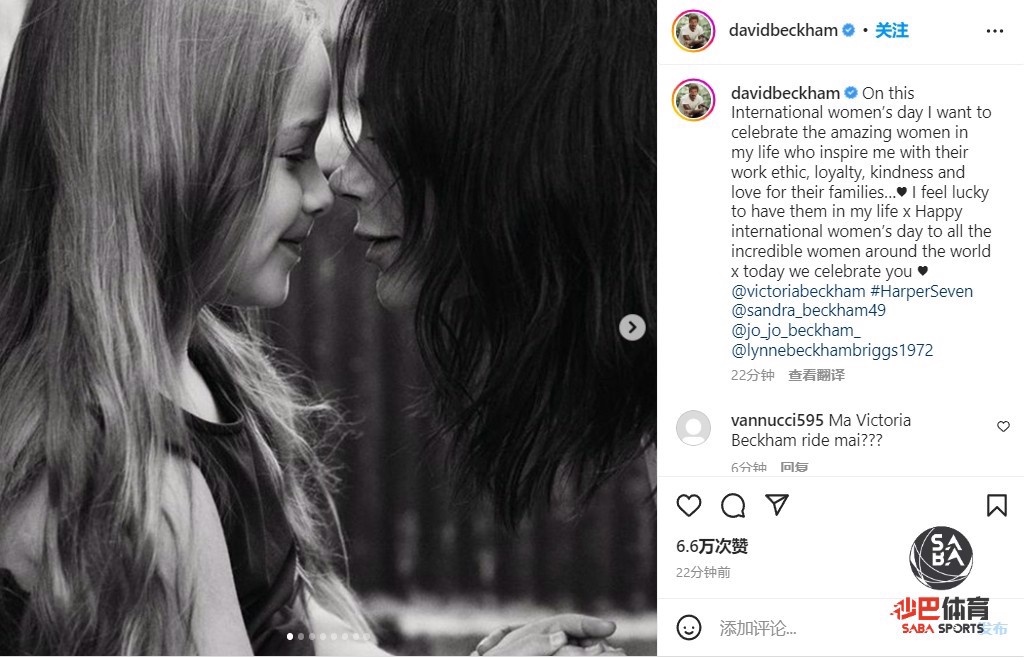Open vannucci595 commenter avatar
1024x657 pixels.
click(693, 428)
